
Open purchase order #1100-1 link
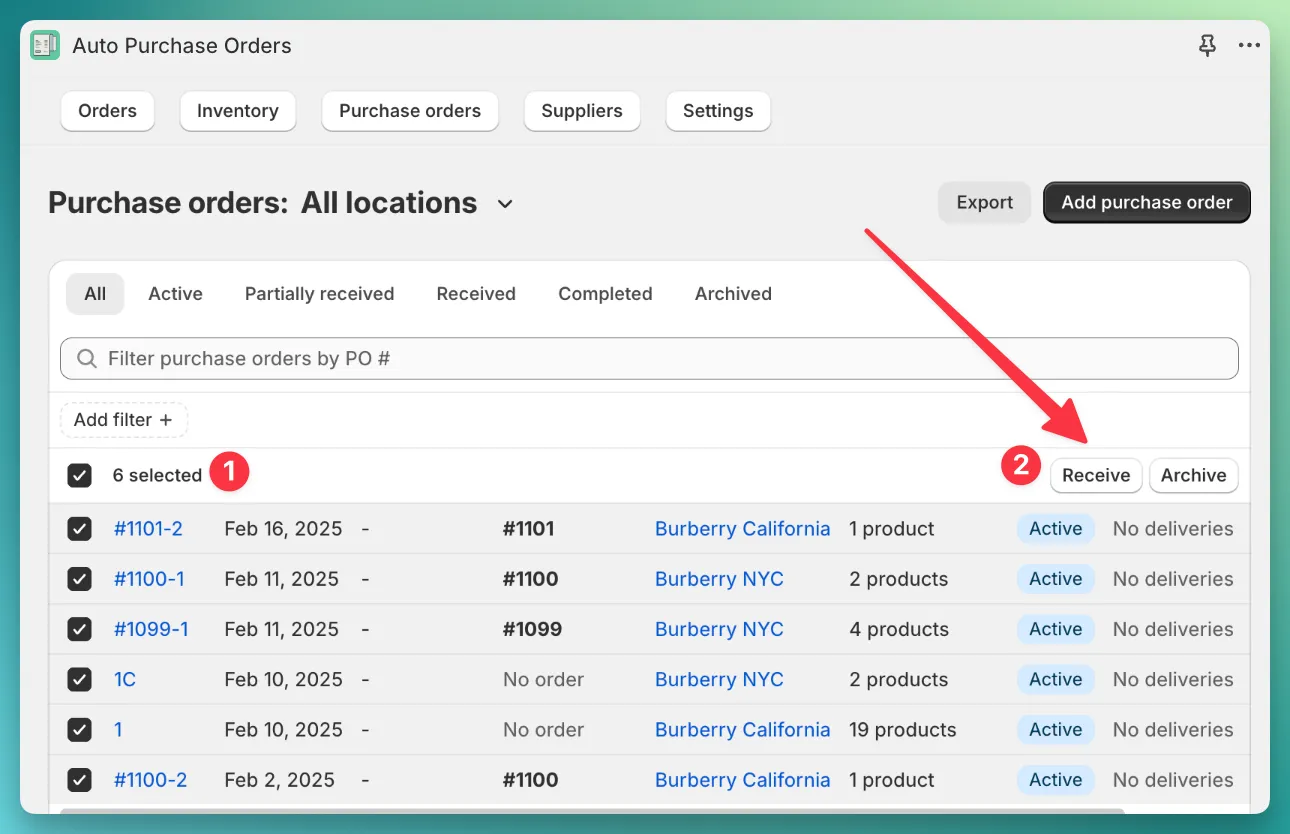coord(149,579)
